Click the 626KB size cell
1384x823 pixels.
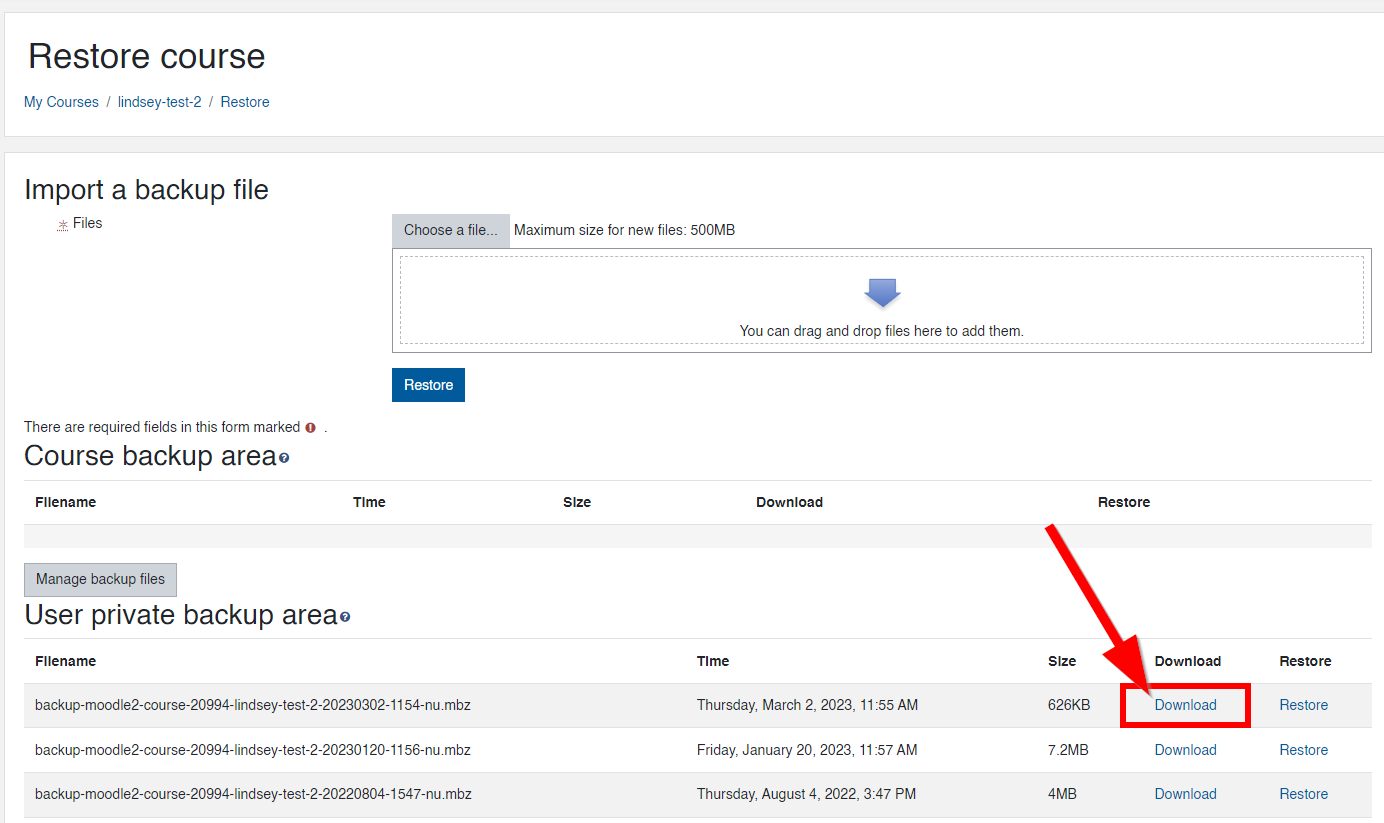pos(1069,705)
